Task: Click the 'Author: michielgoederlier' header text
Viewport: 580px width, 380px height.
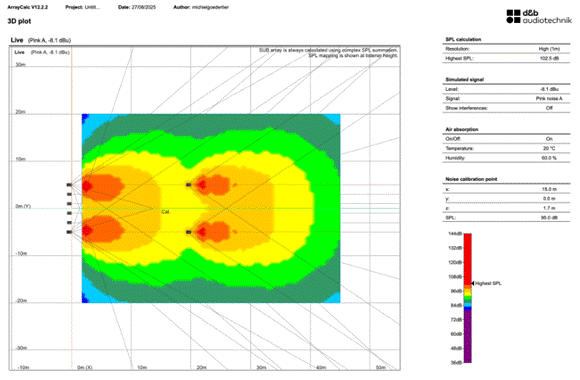Action: tap(201, 7)
